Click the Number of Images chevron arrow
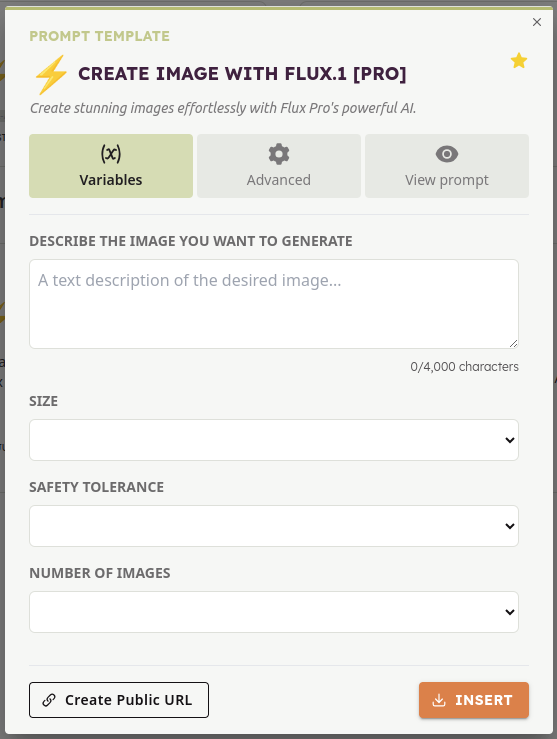The height and width of the screenshot is (739, 557). pos(509,612)
